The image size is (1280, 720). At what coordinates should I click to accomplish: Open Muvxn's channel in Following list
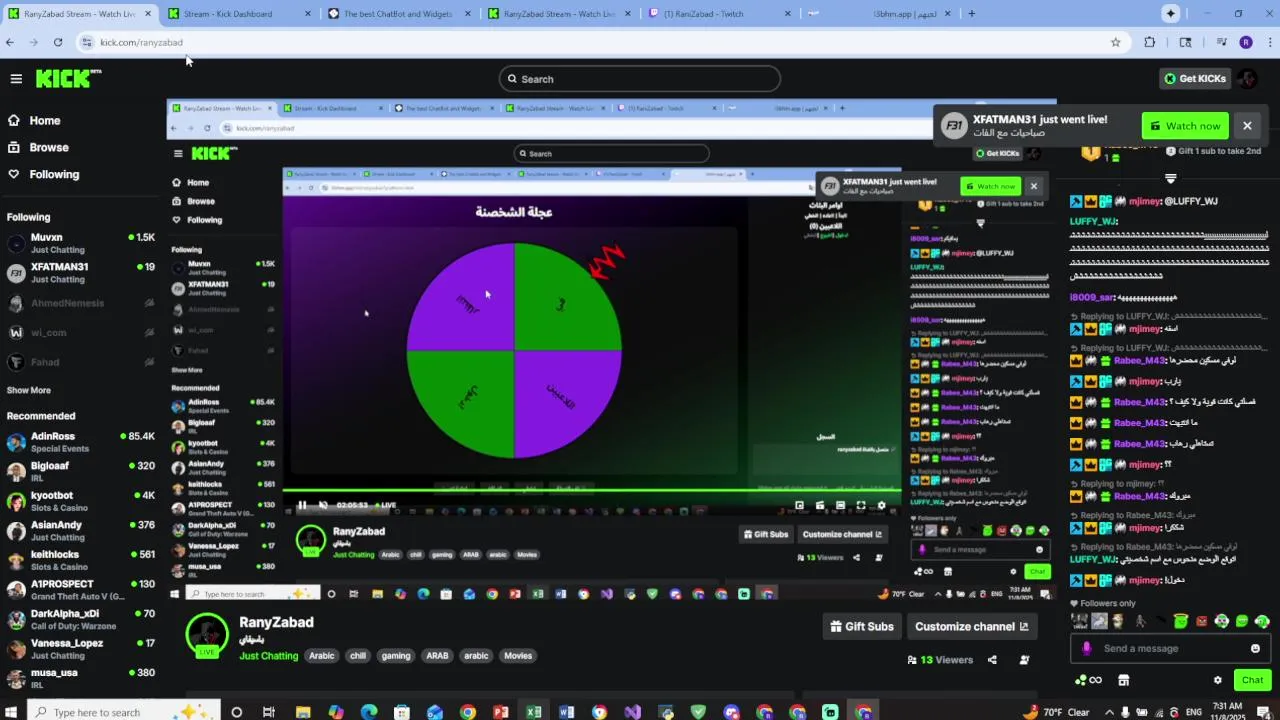pos(80,243)
